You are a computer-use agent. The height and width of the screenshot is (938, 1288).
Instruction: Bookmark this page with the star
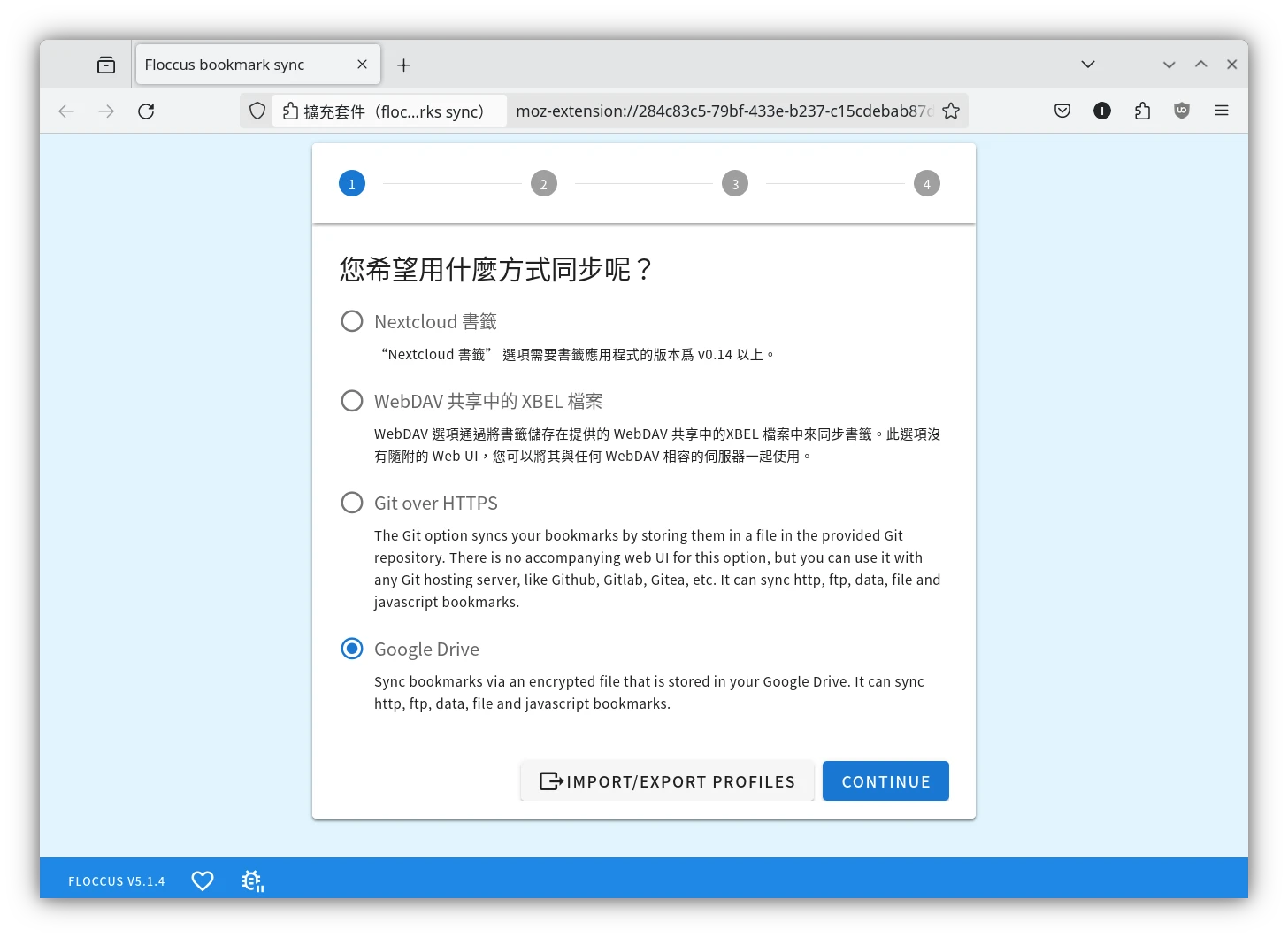[951, 111]
